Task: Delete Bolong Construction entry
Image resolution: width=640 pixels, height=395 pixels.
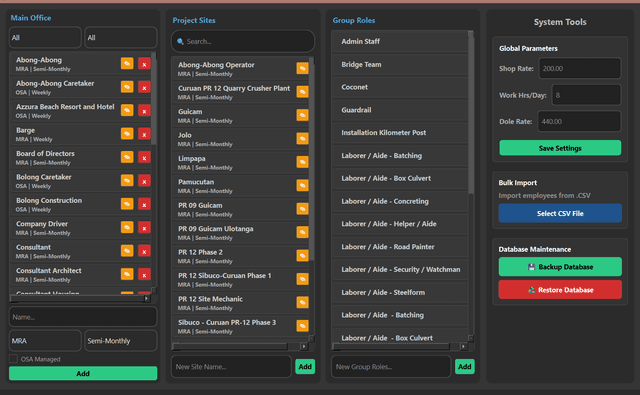Action: click(x=144, y=204)
